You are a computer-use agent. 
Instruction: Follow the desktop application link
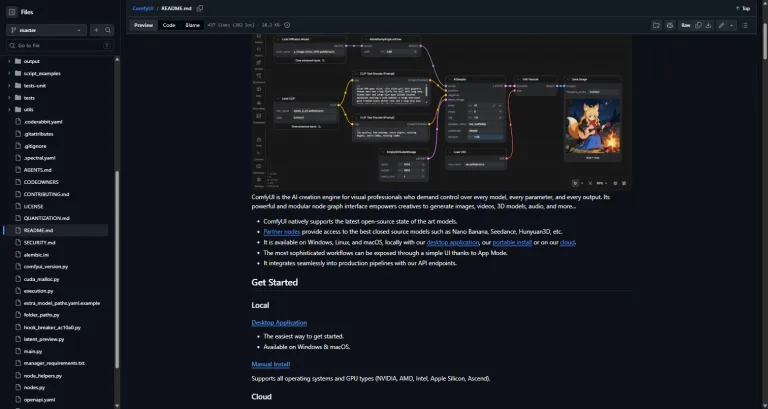453,242
